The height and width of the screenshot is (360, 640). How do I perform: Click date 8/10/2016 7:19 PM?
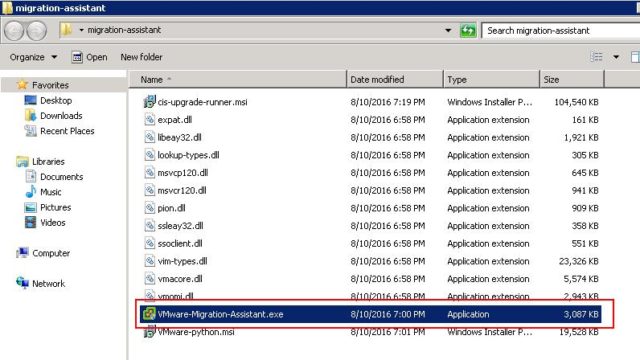[388, 102]
